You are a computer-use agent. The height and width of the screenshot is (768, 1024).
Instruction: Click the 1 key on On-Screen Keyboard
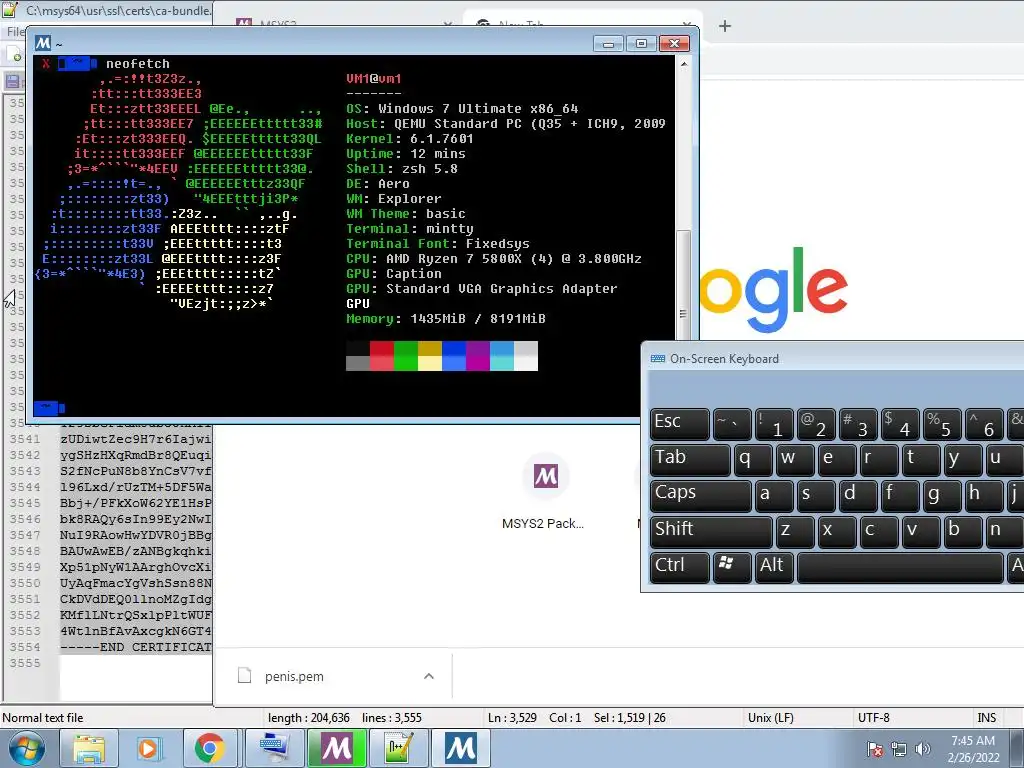click(x=774, y=423)
